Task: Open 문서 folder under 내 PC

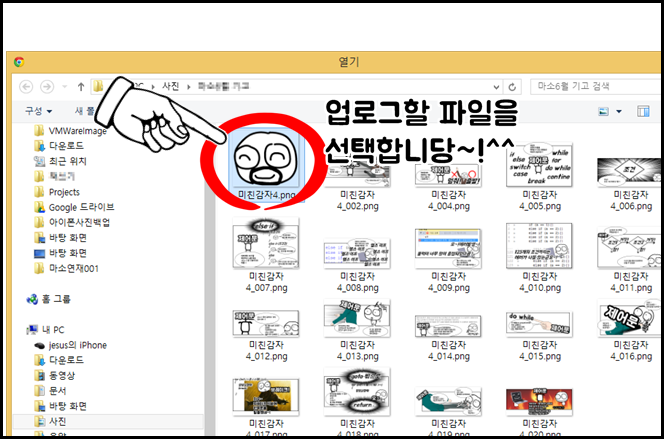Action: (x=50, y=390)
